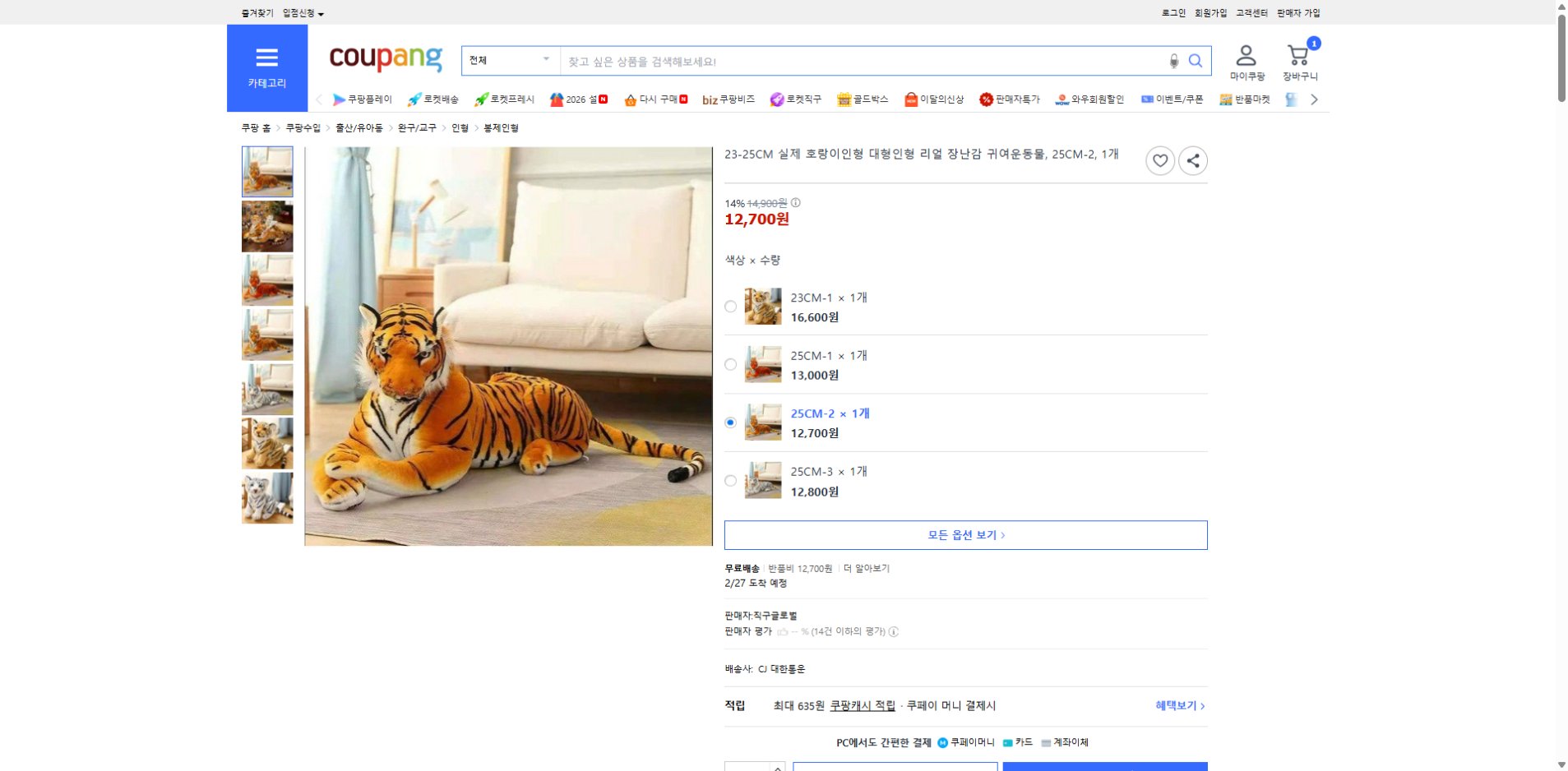Select the 23CM-1 option radio button
Viewport: 1568px width, 771px height.
point(730,306)
